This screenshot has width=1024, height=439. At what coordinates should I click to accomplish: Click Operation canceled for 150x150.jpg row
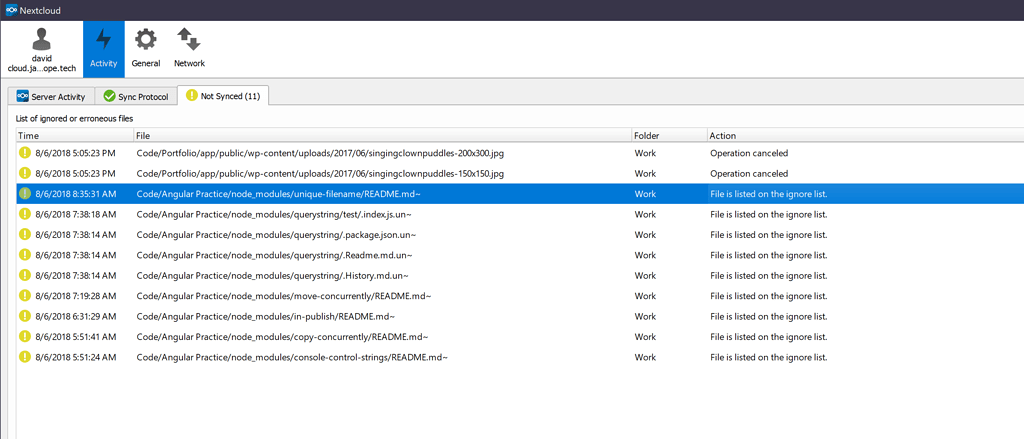coord(749,174)
